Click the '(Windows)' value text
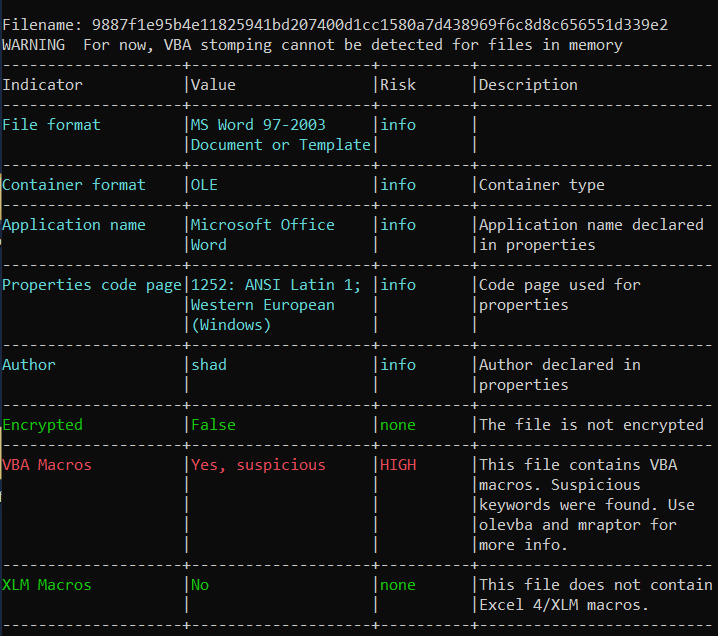Viewport: 718px width, 636px height. pos(231,325)
